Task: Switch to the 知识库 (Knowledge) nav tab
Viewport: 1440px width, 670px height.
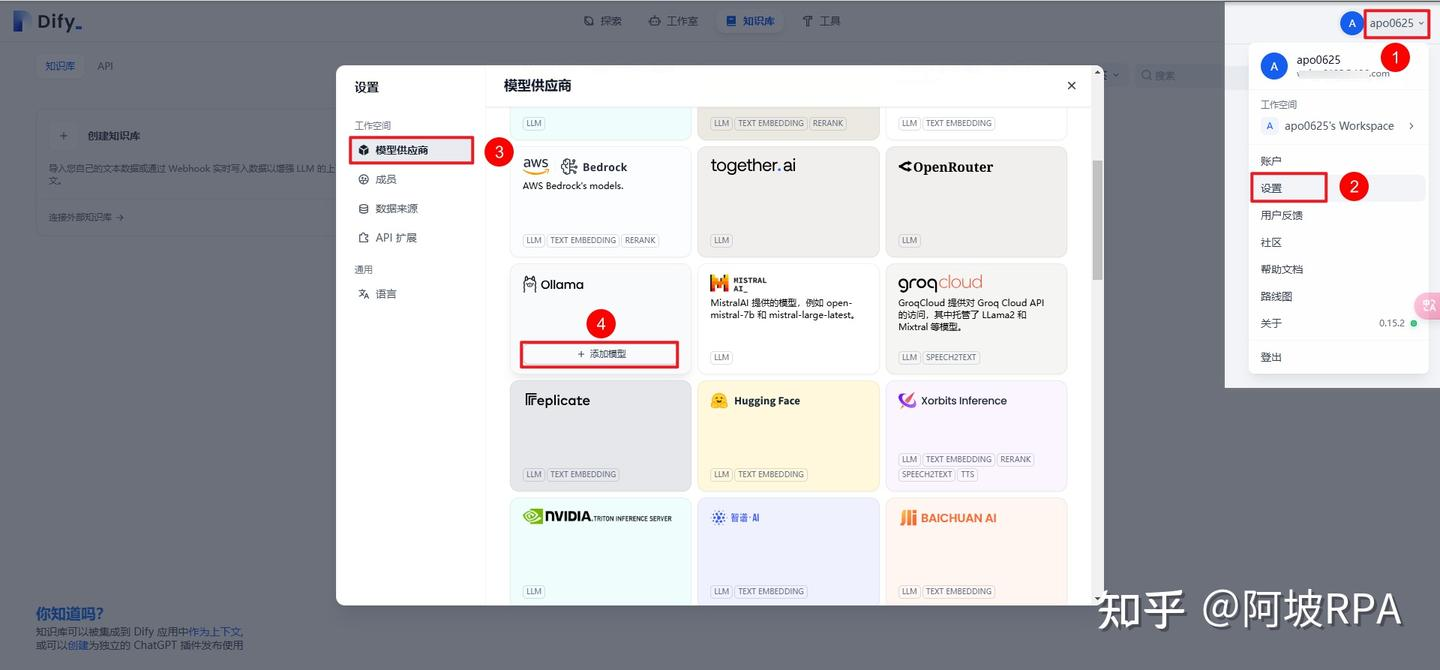Action: pyautogui.click(x=750, y=20)
